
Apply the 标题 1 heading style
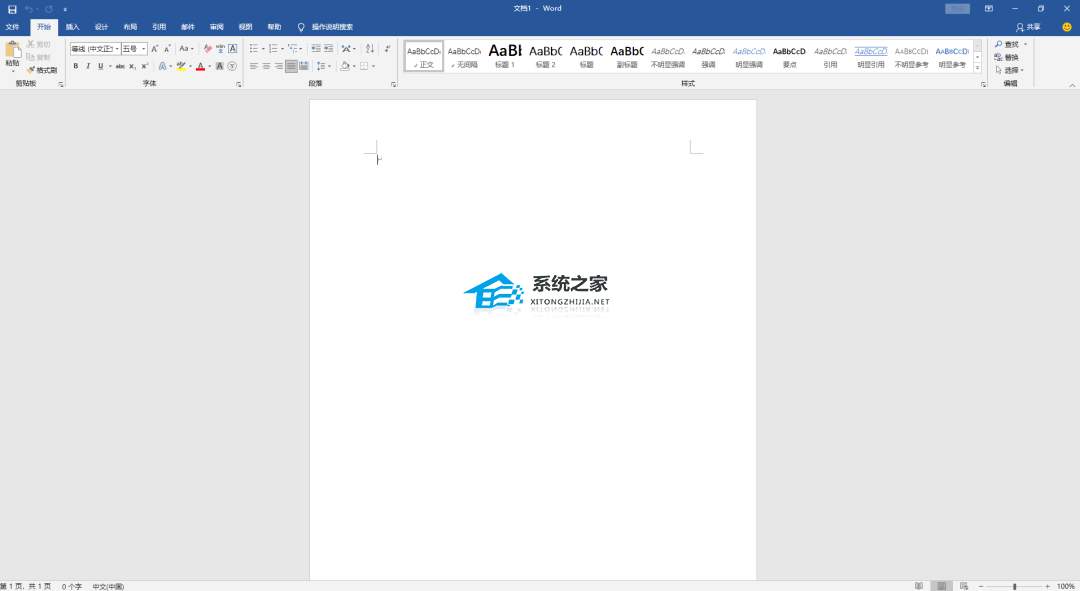(505, 56)
